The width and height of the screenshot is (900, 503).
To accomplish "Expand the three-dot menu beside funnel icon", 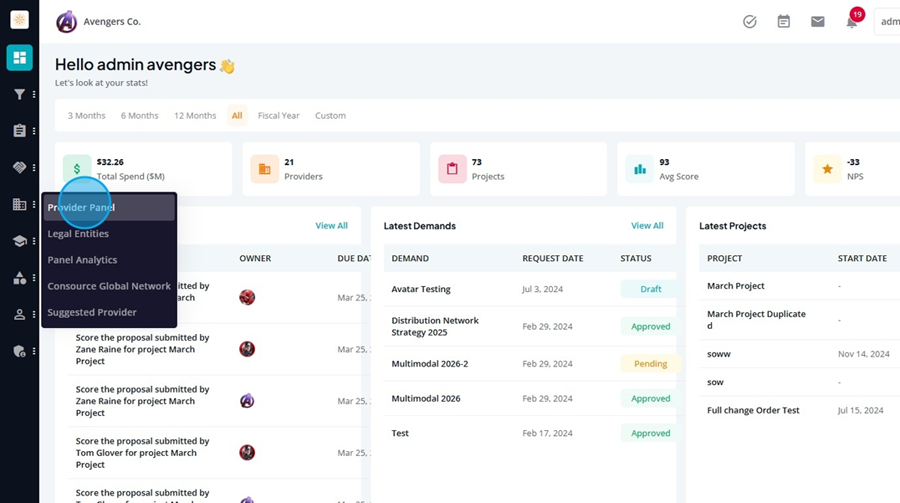I will [34, 94].
